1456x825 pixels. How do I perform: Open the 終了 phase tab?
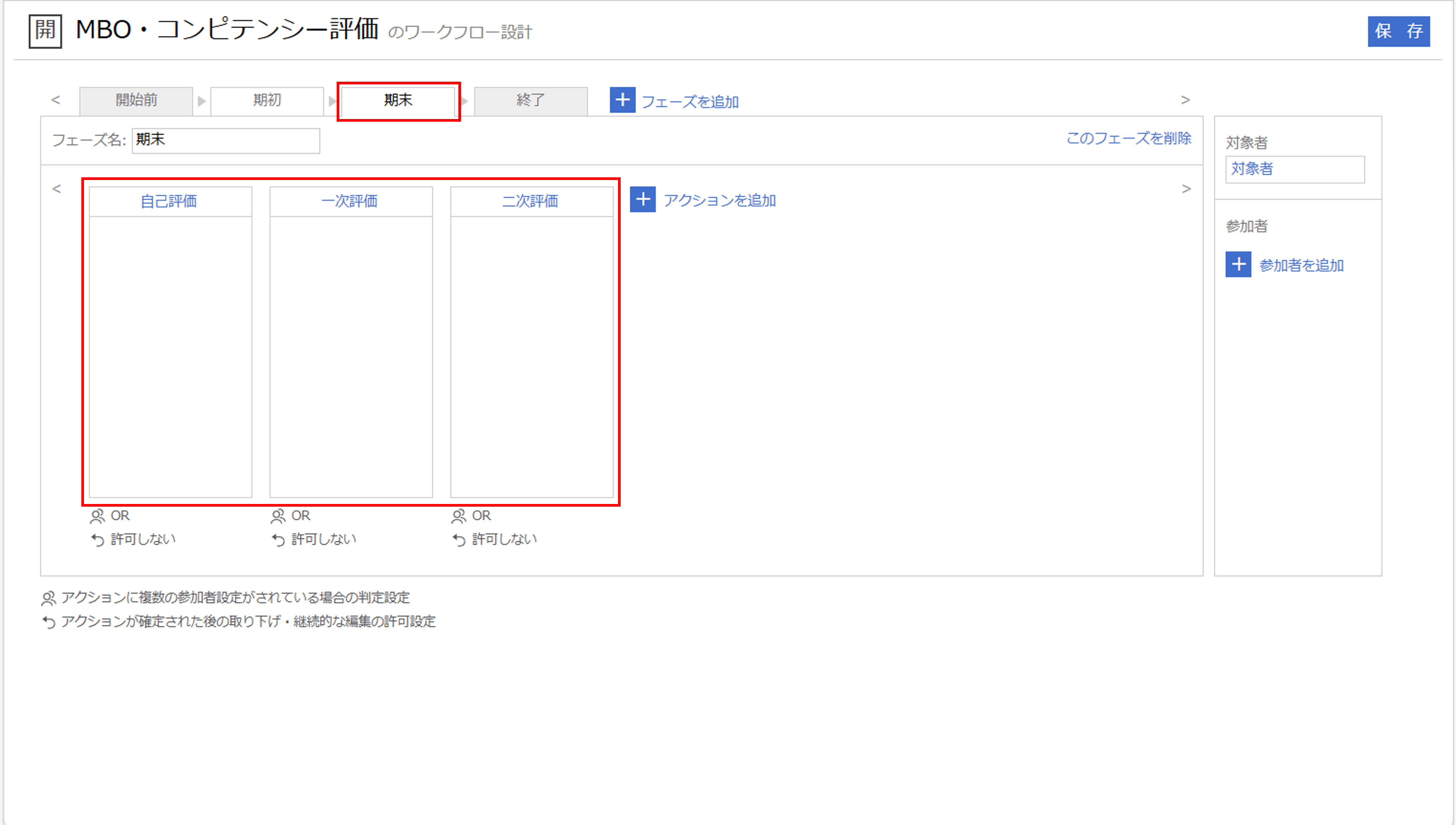531,101
